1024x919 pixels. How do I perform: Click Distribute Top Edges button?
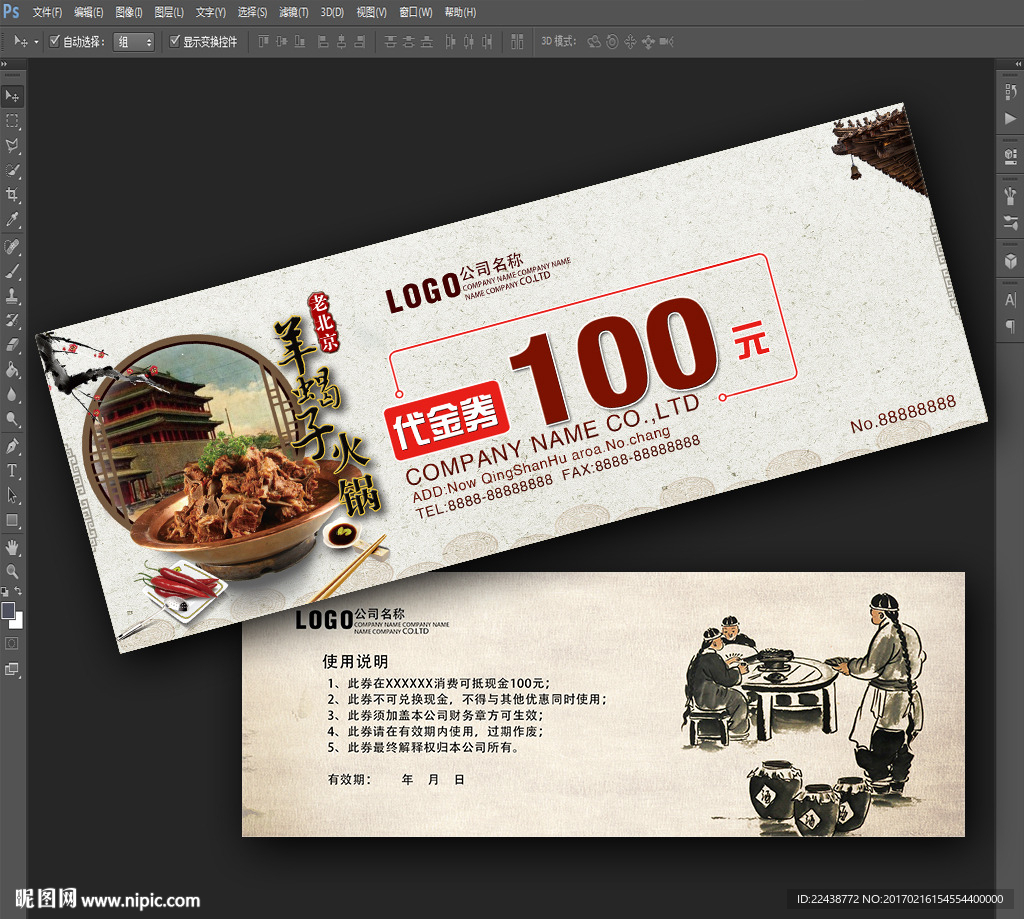[390, 42]
